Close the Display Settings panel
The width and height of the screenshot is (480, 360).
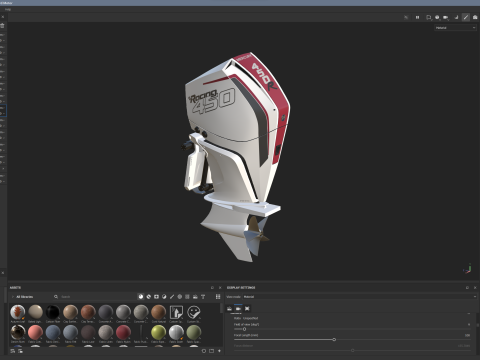tap(475, 287)
